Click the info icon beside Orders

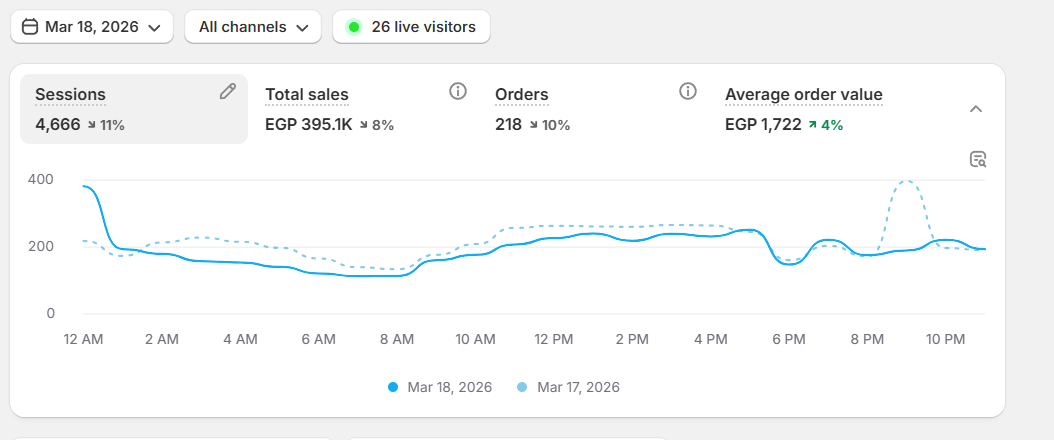click(688, 92)
